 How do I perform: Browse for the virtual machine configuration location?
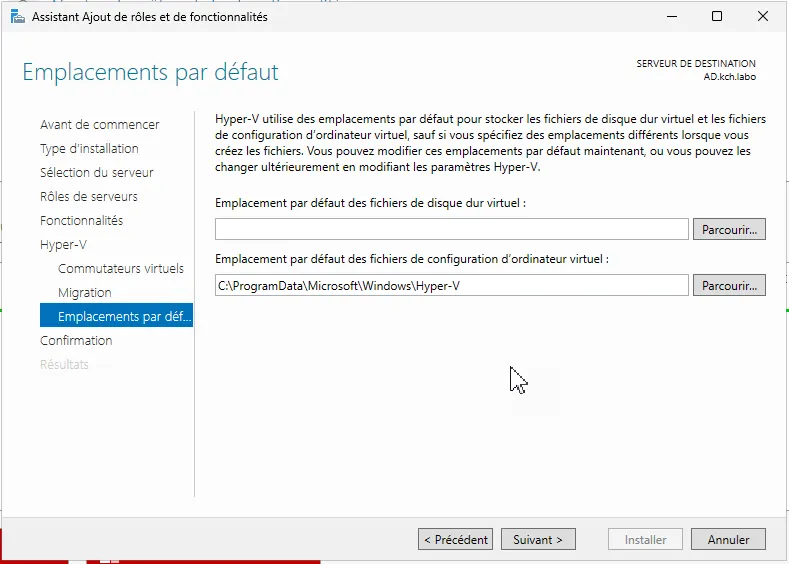[728, 285]
